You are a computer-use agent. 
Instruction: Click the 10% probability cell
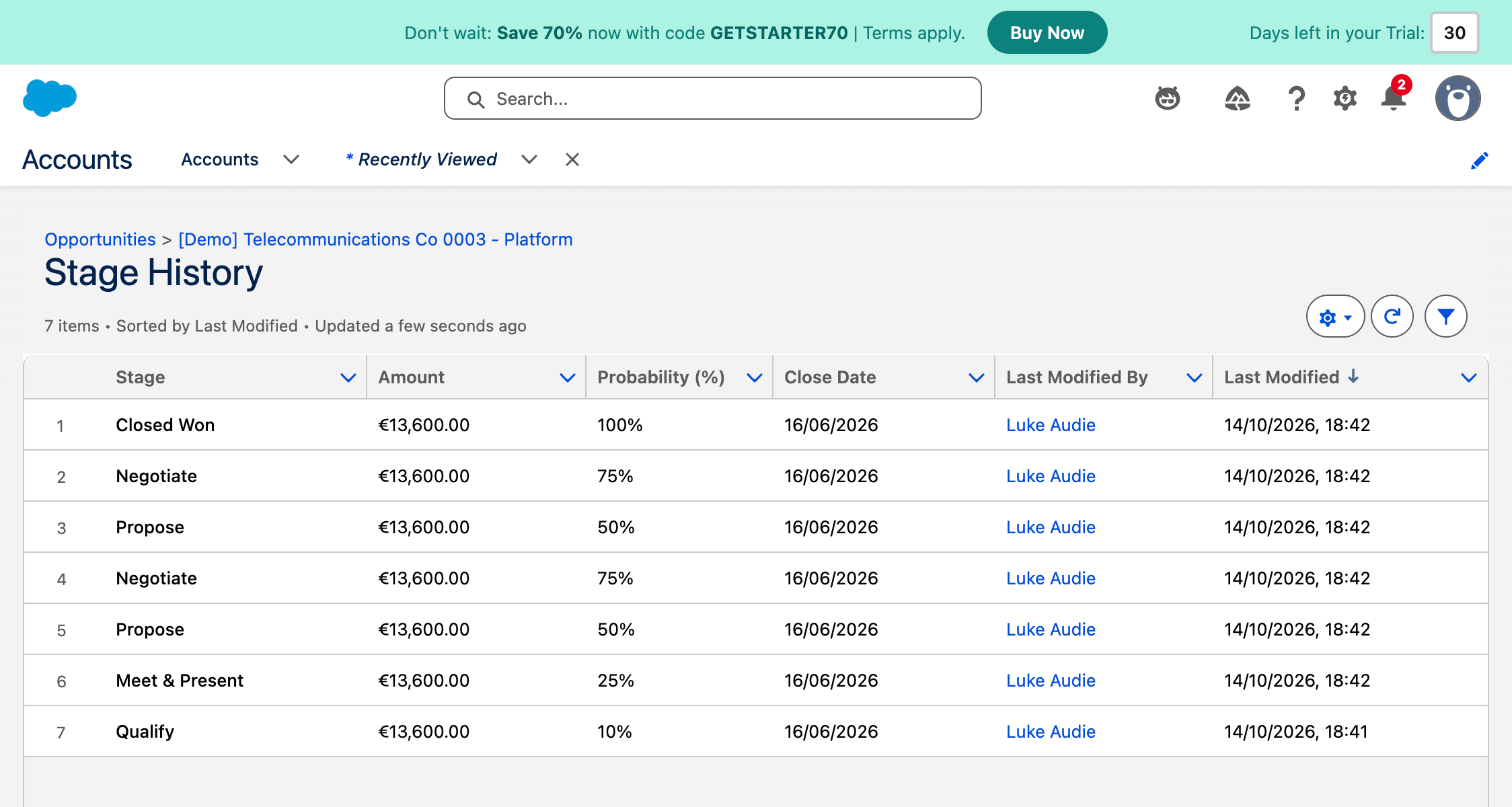pos(615,732)
